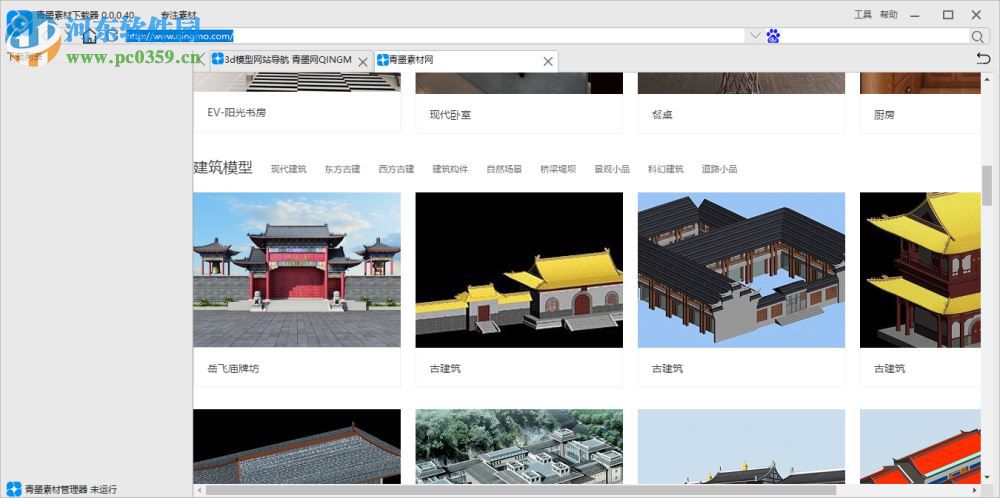Open the grey courtyard model on blue thumbnail

tap(741, 270)
